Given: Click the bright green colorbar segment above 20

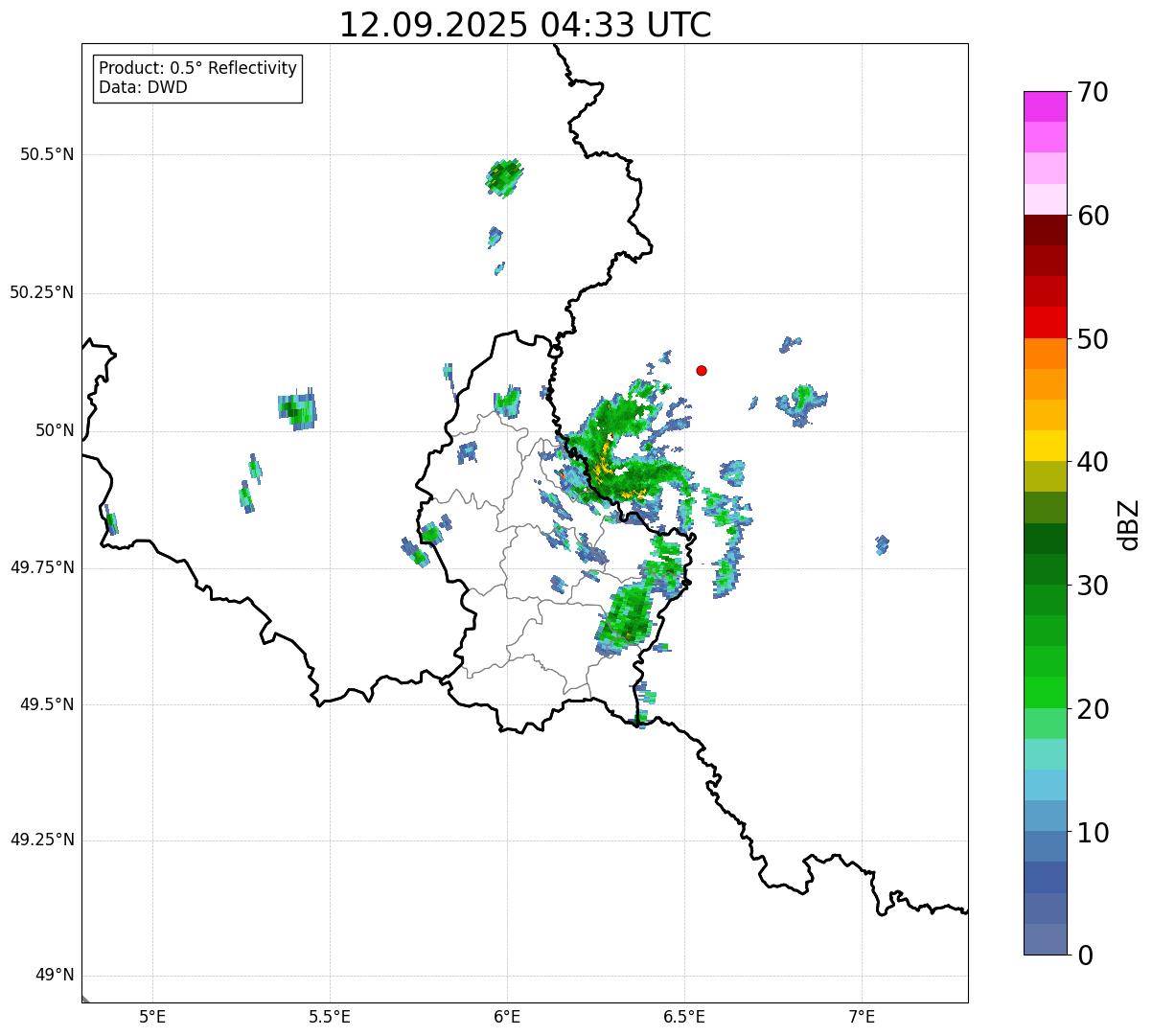Looking at the screenshot, I should (x=1045, y=692).
